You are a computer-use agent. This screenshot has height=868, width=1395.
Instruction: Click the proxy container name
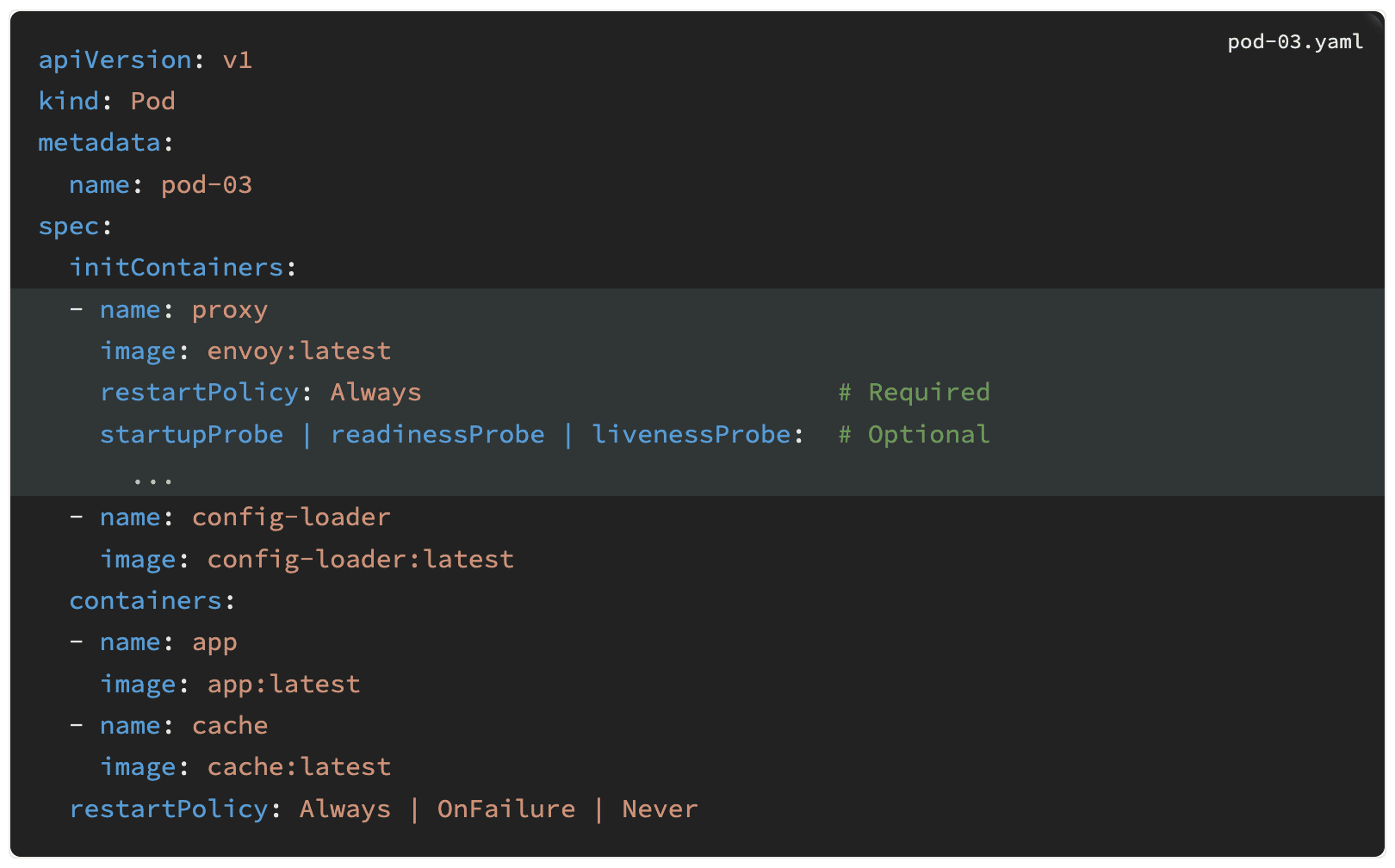pyautogui.click(x=230, y=311)
